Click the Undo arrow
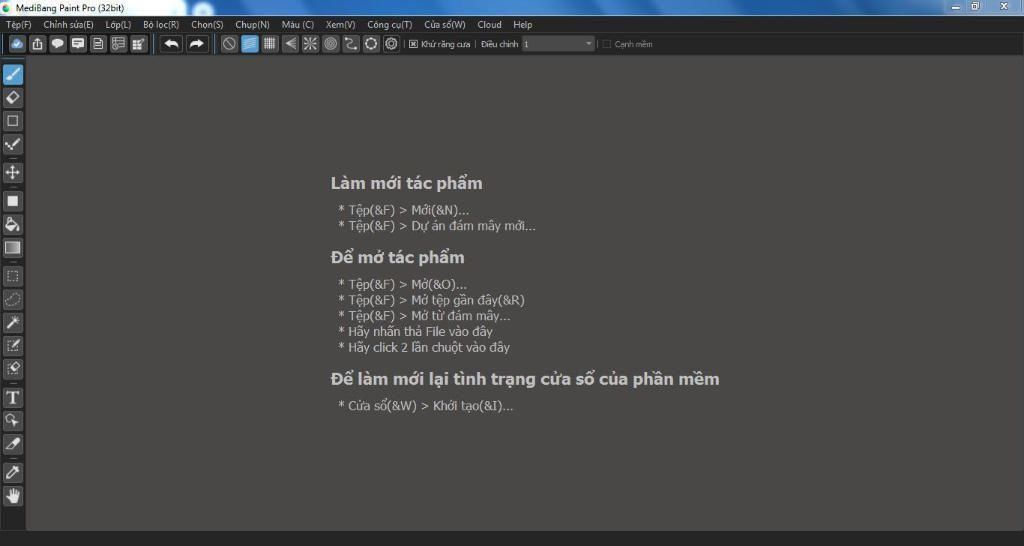The width and height of the screenshot is (1024, 546). tap(171, 44)
